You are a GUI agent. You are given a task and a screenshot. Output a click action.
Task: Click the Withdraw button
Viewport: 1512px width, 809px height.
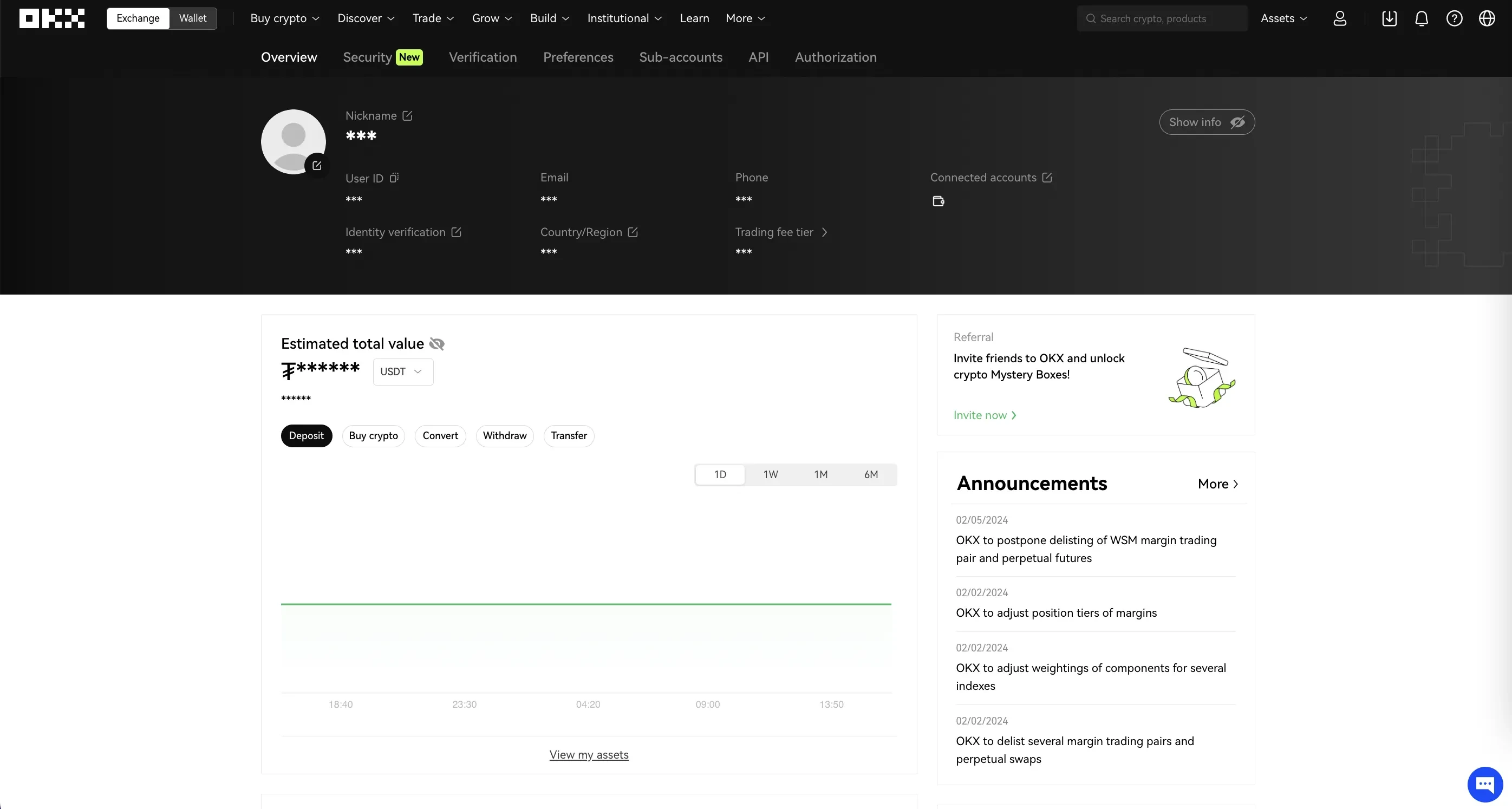pyautogui.click(x=505, y=435)
